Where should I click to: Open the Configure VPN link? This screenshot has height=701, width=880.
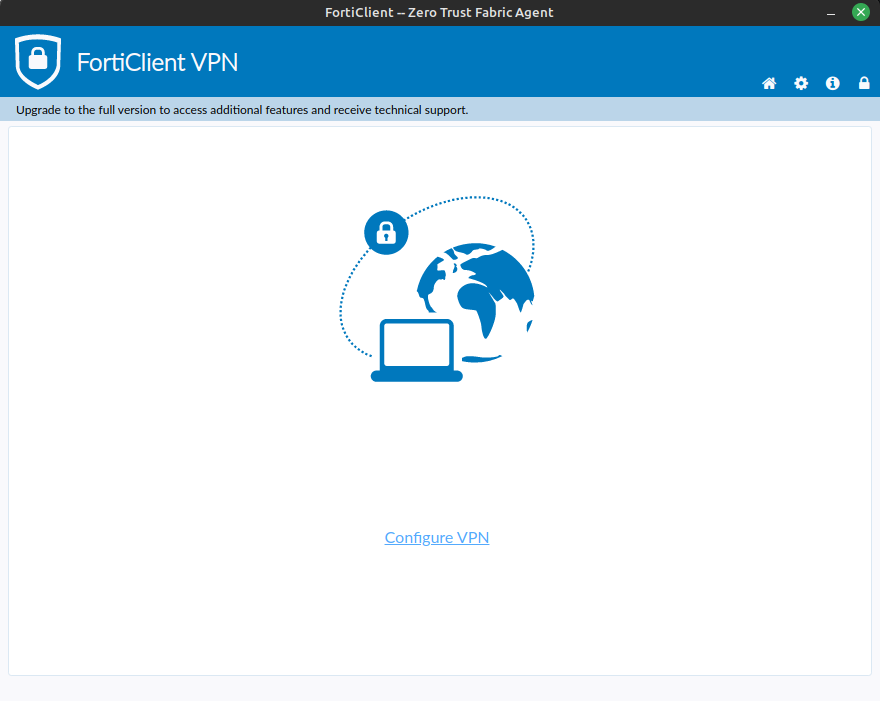[x=437, y=538]
